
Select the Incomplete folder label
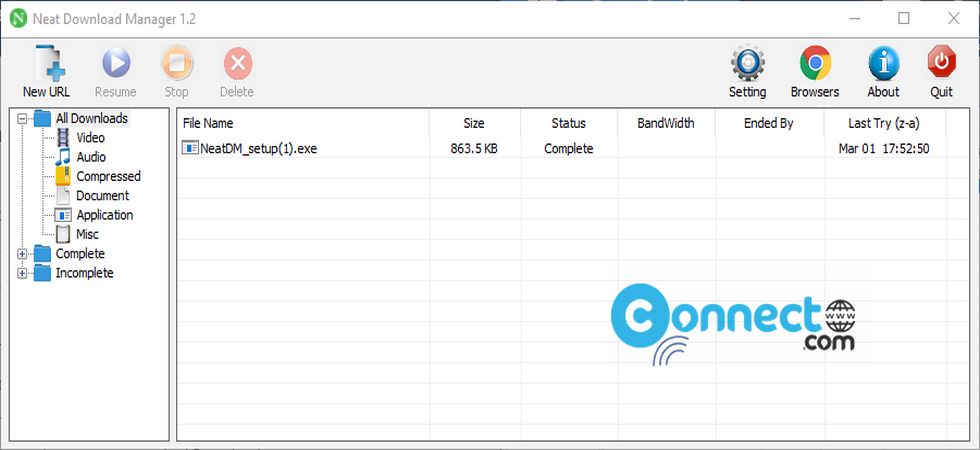(84, 273)
